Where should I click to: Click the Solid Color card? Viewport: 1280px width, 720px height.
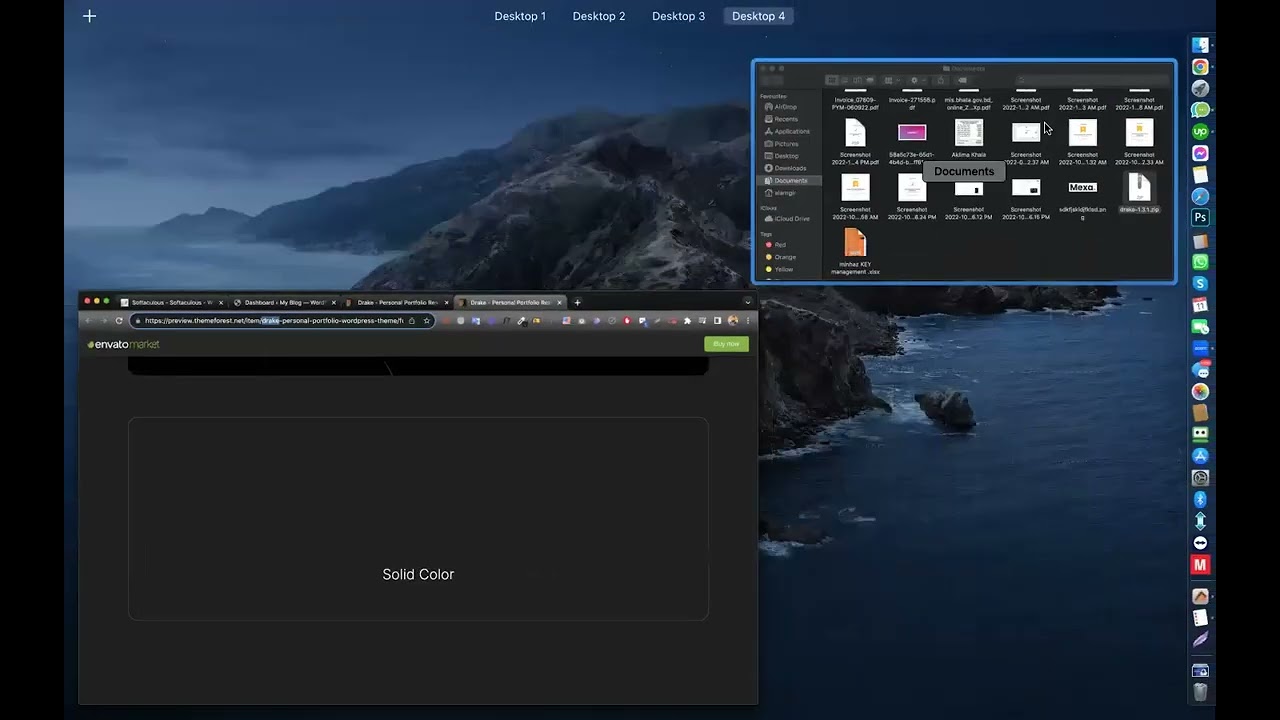(x=418, y=519)
